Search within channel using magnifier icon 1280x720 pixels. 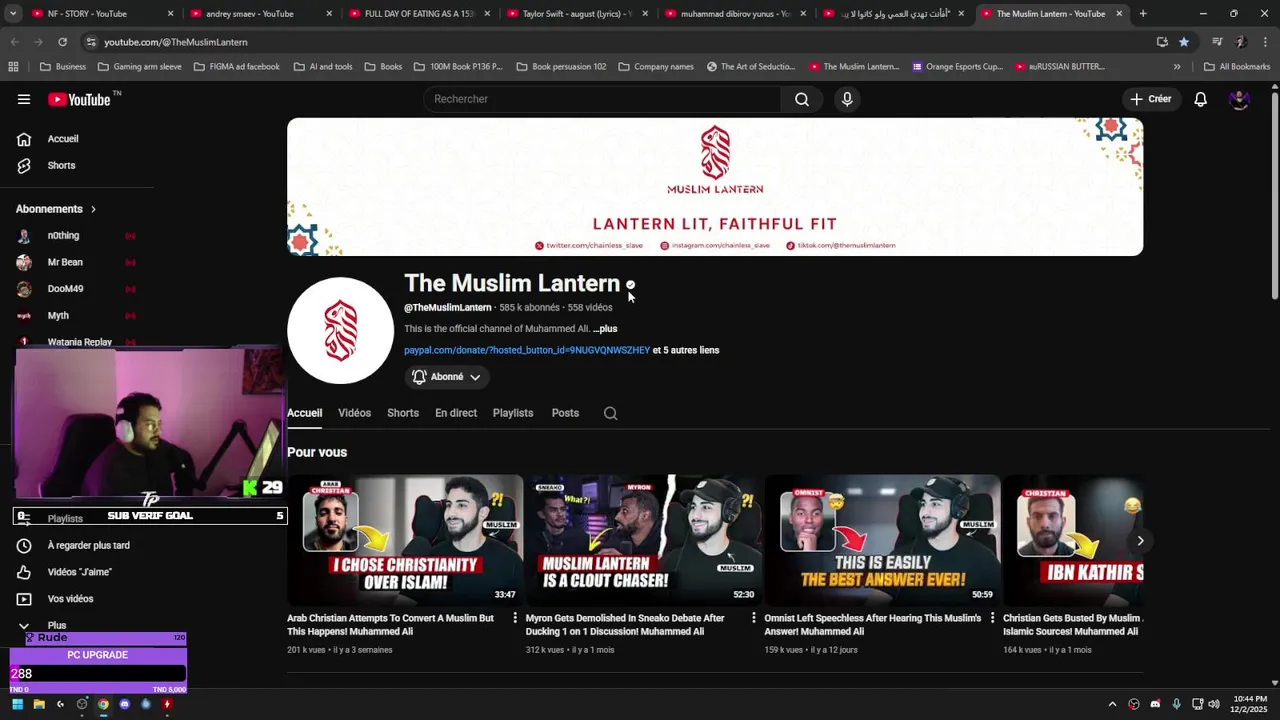611,413
